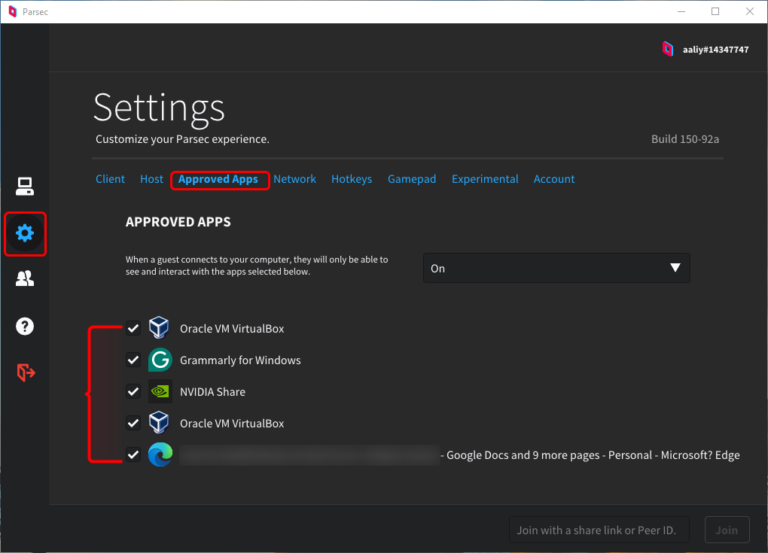
Task: Click the aaliy#14347747 username at top right
Action: [x=714, y=48]
